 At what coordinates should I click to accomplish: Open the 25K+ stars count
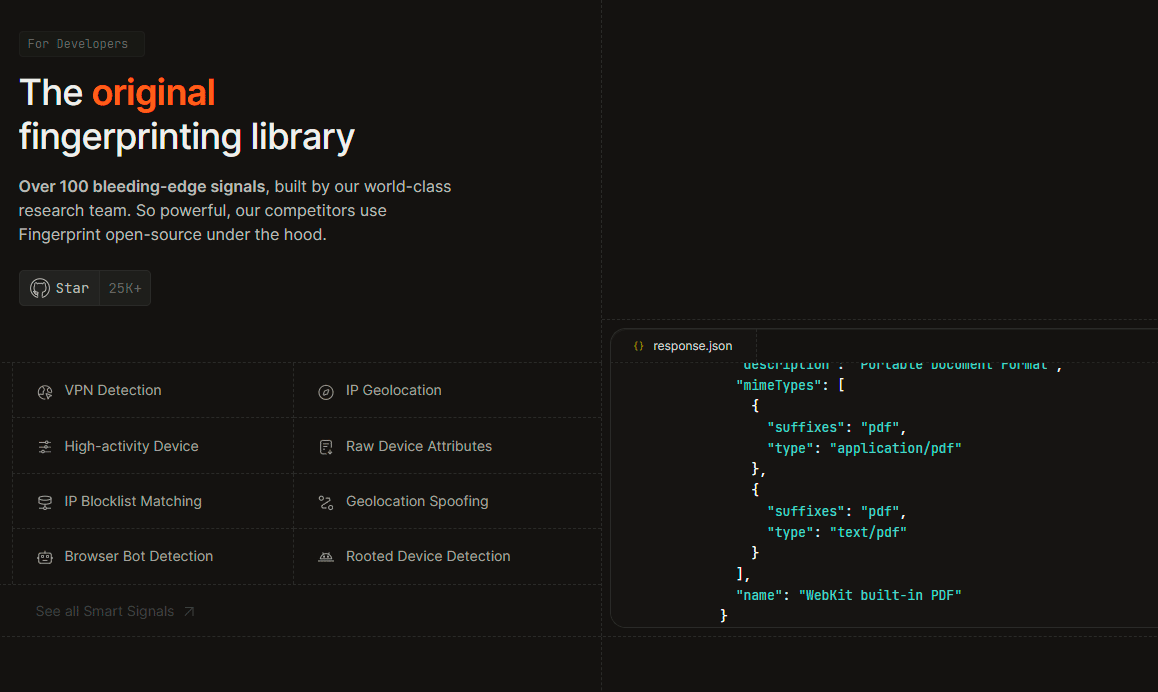pos(125,288)
